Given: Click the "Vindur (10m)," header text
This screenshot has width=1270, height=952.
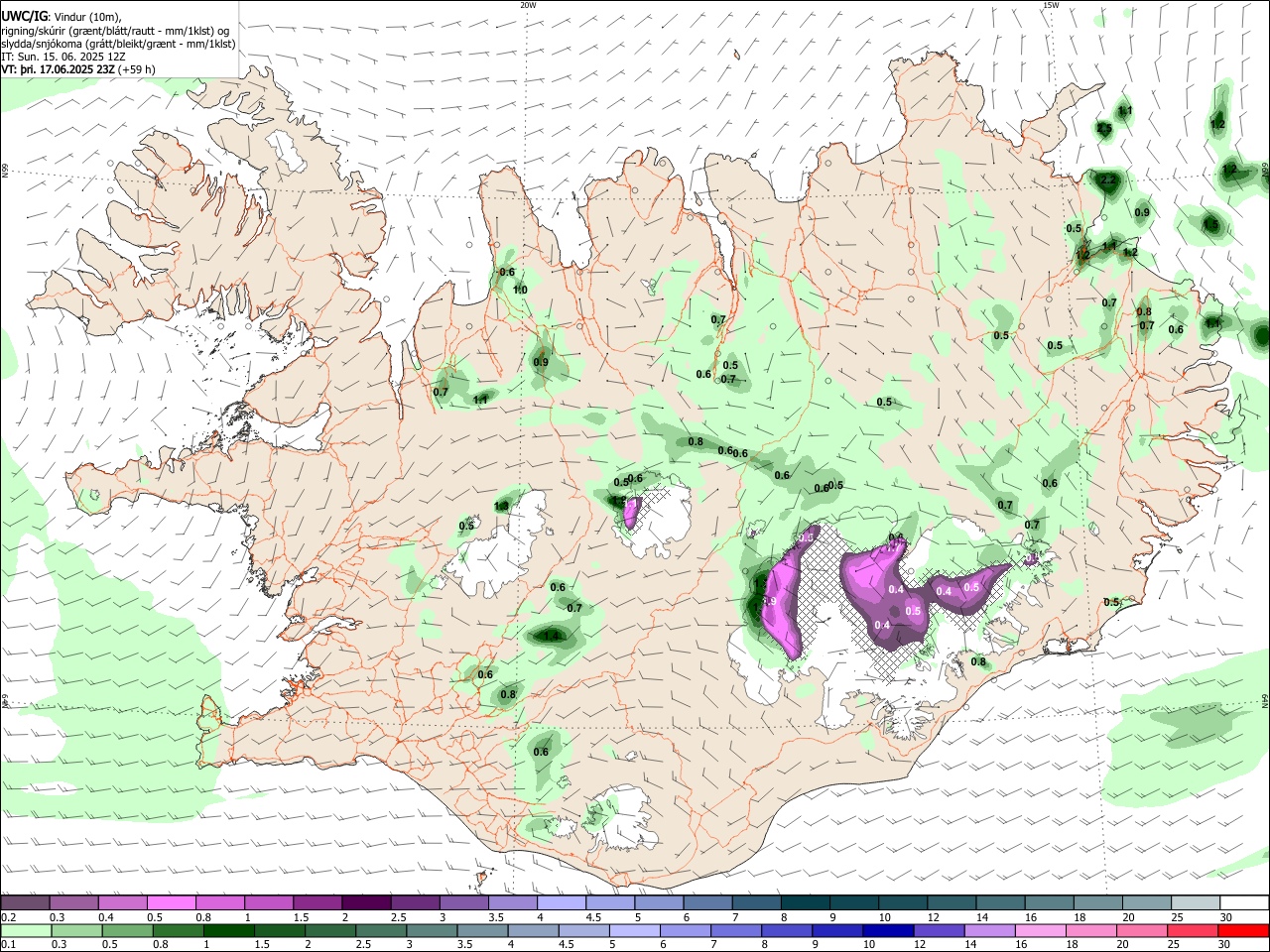Looking at the screenshot, I should 87,17.
